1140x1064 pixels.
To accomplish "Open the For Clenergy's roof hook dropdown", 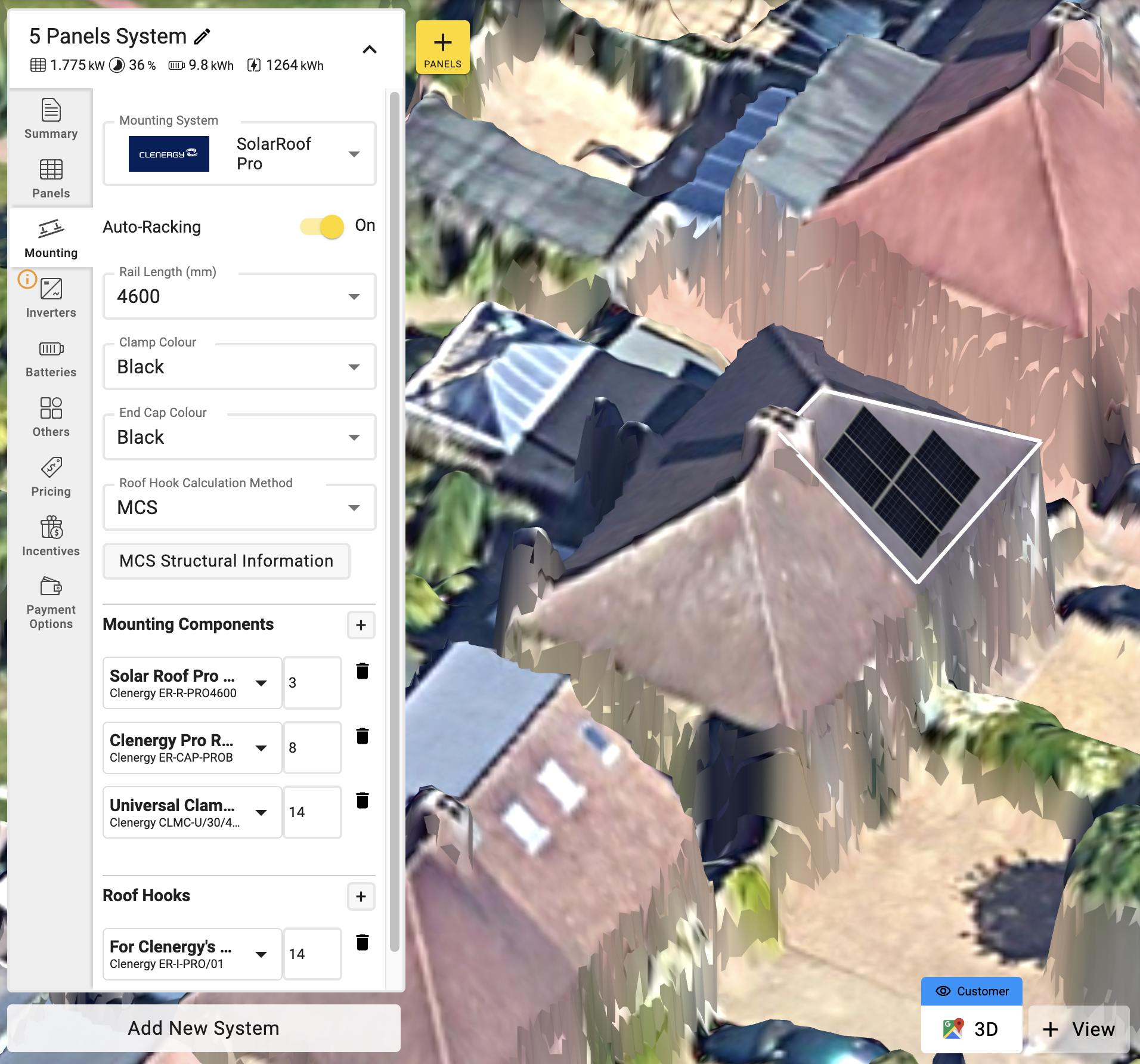I will coord(192,954).
